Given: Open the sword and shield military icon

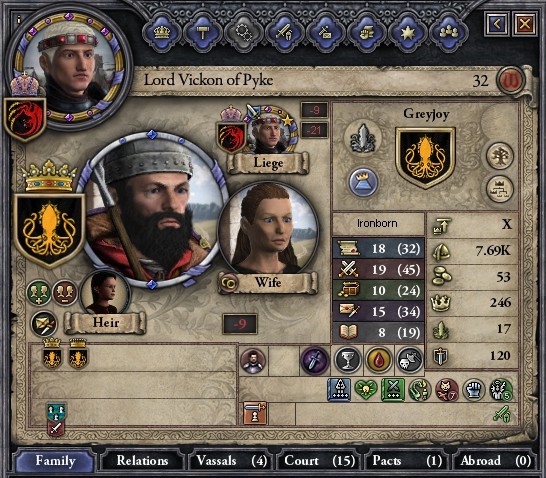Looking at the screenshot, I should (284, 33).
